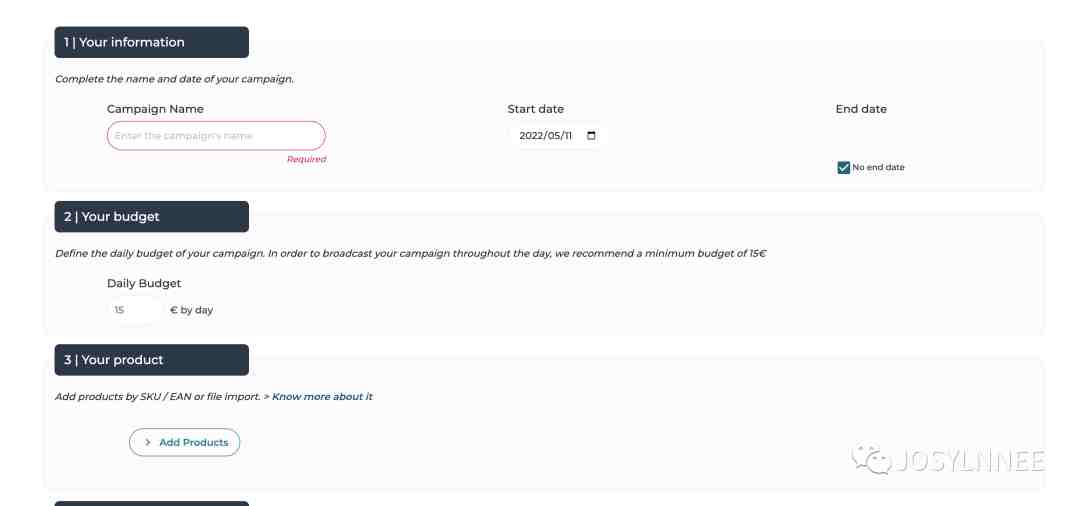
Task: Open the 'Know more about it' link
Action: click(322, 397)
